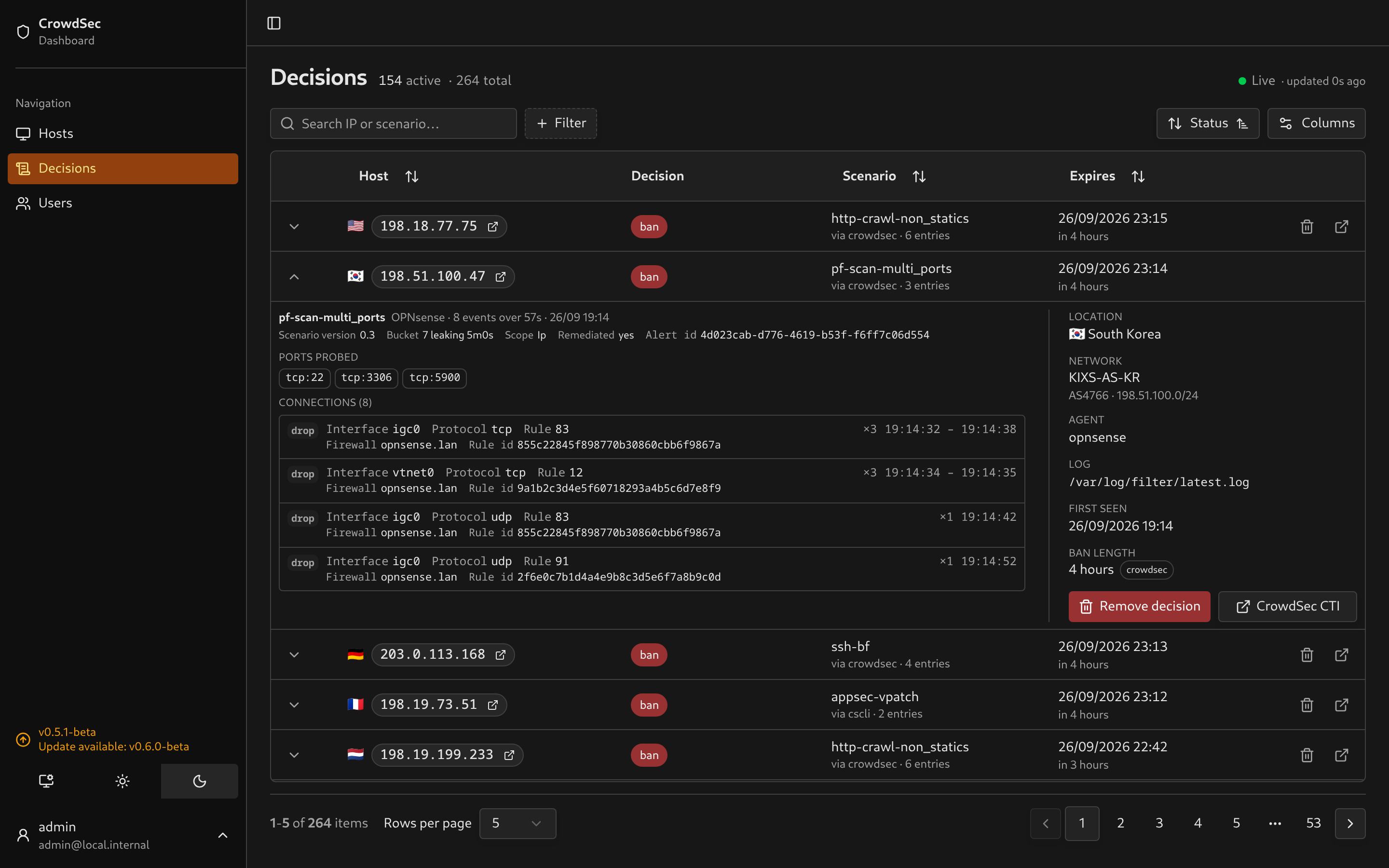Click trash icon for 198.19.199.233 row

coord(1307,755)
